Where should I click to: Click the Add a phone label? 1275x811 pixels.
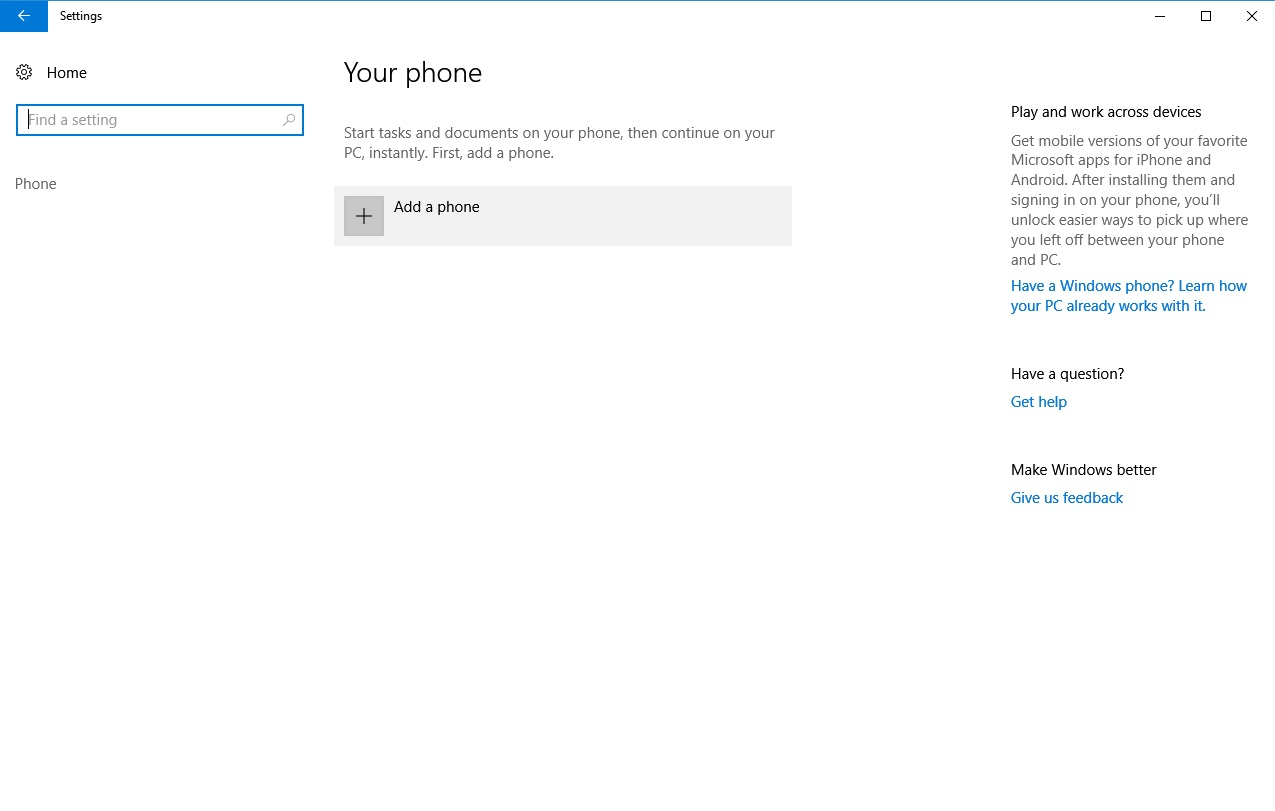[x=437, y=207]
